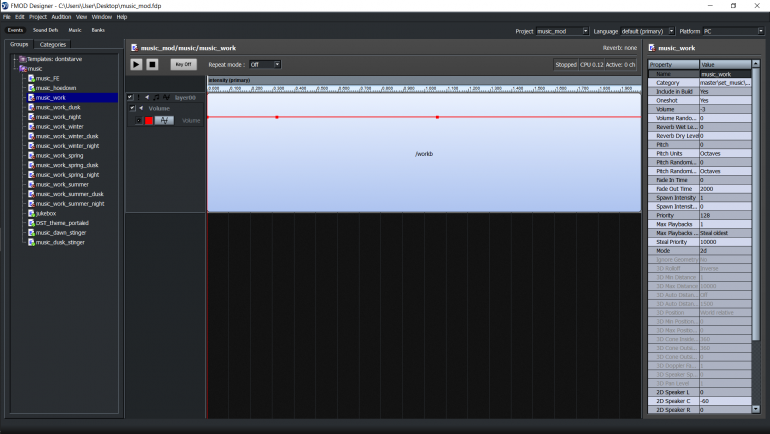Open the Platform dropdown showing PC

tap(733, 31)
